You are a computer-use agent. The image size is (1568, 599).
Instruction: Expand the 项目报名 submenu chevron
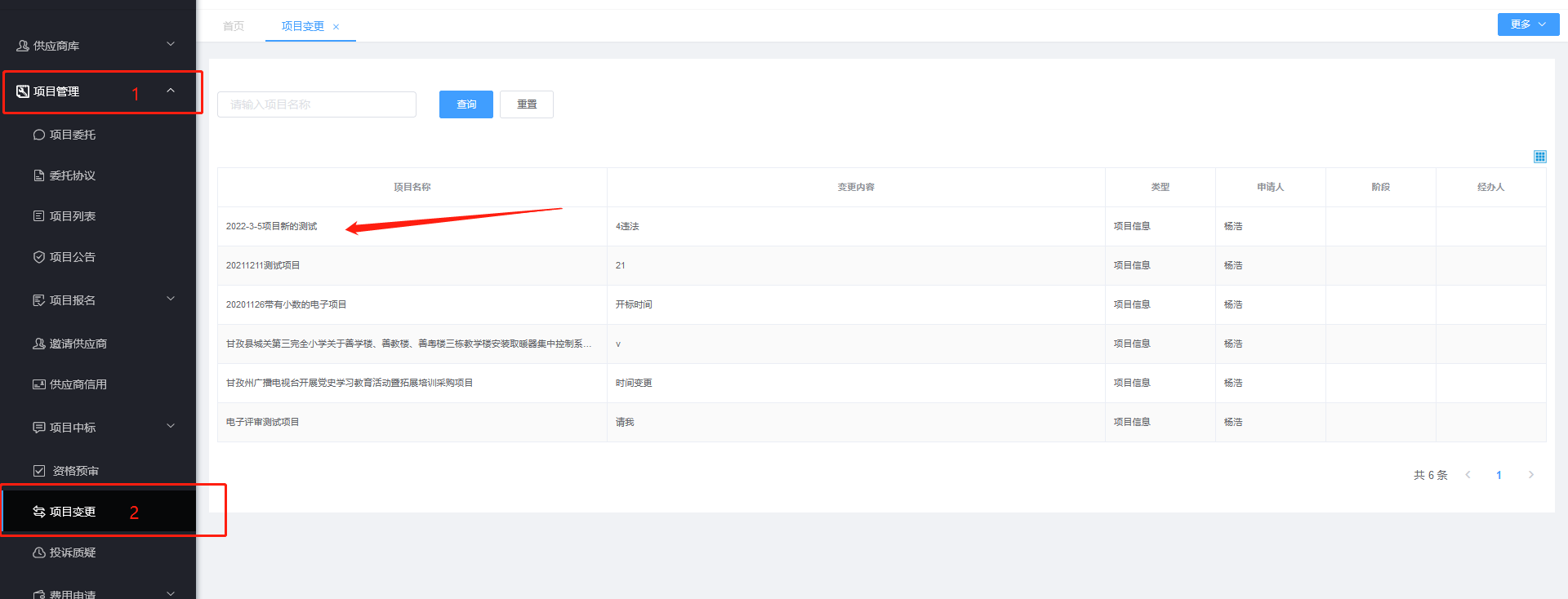tap(171, 299)
